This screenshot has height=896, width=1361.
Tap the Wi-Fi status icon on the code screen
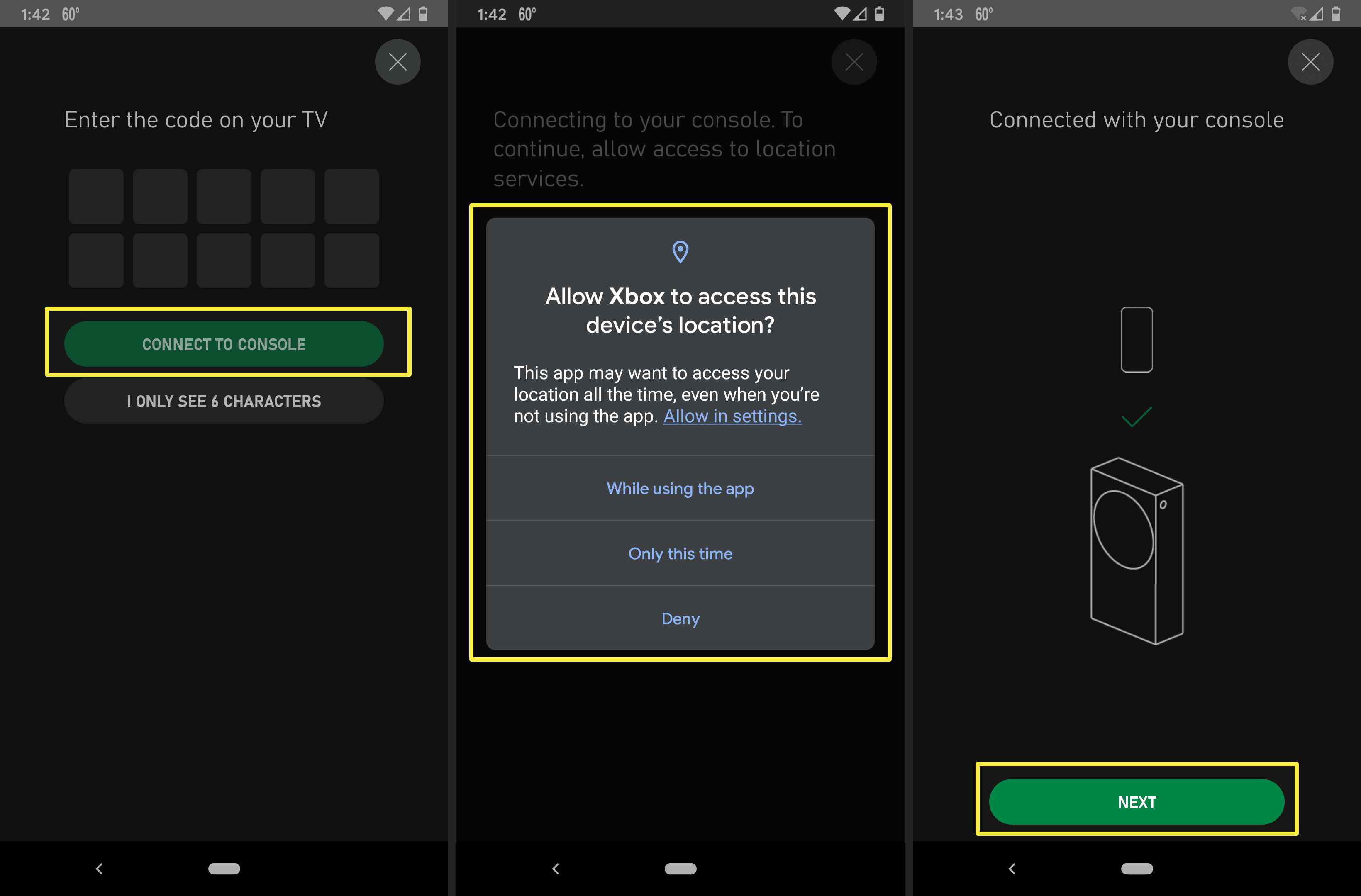point(386,14)
